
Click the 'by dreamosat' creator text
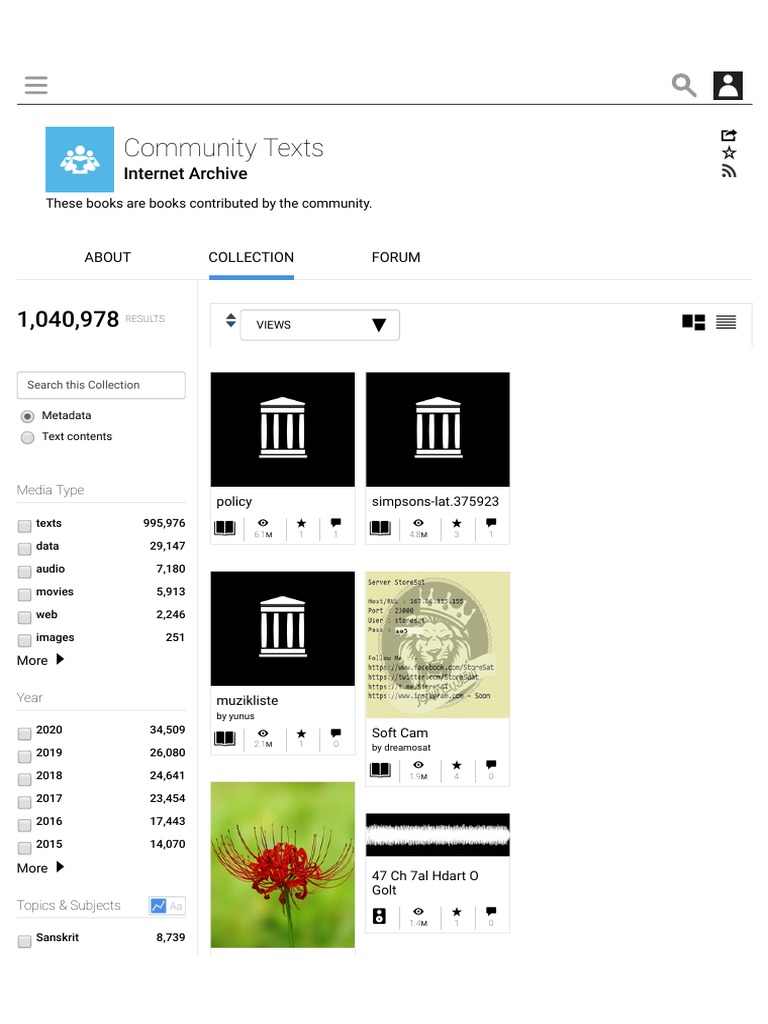pyautogui.click(x=401, y=748)
